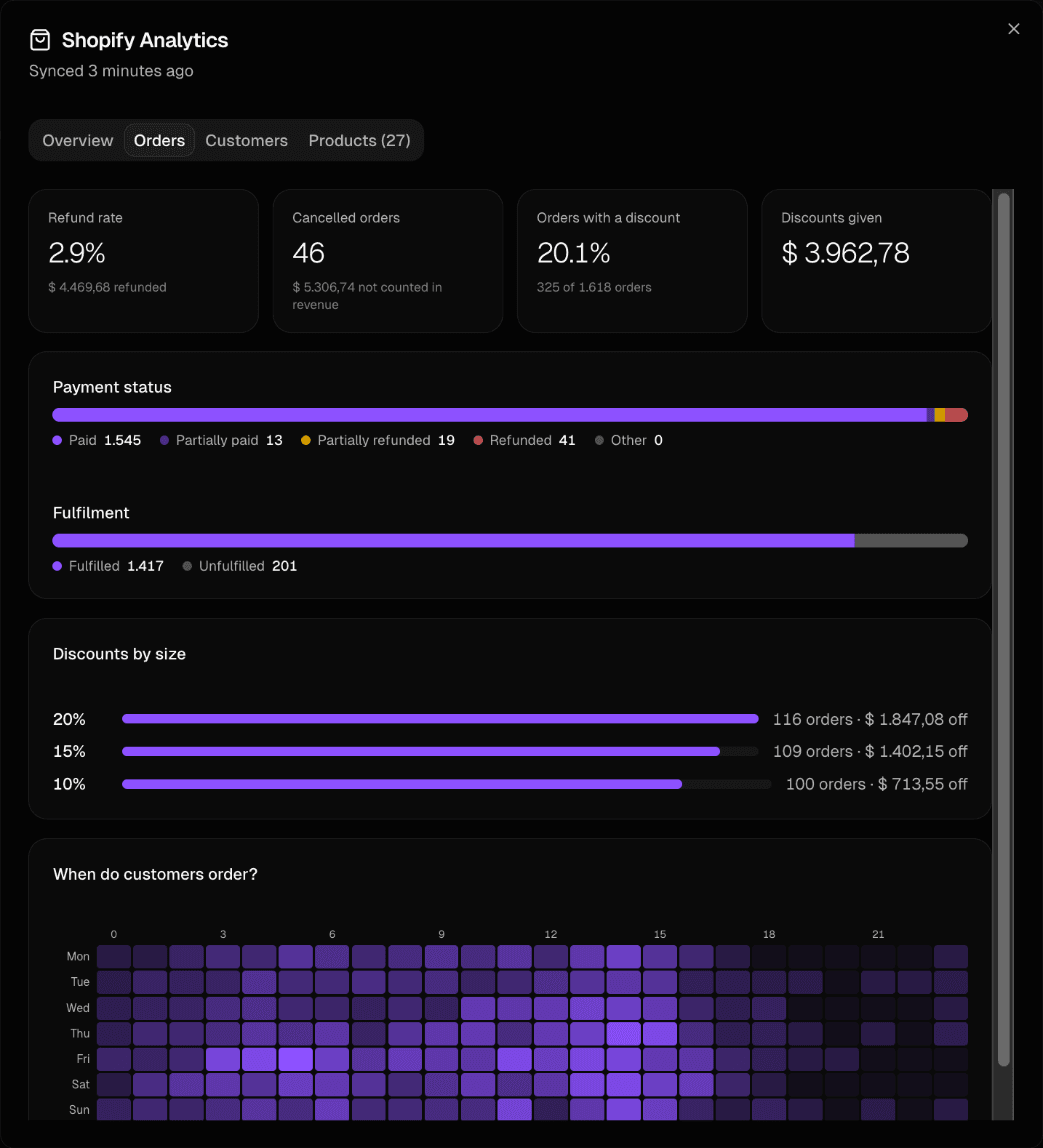Click '116 orders · $ 1.847,08 off'

point(870,720)
